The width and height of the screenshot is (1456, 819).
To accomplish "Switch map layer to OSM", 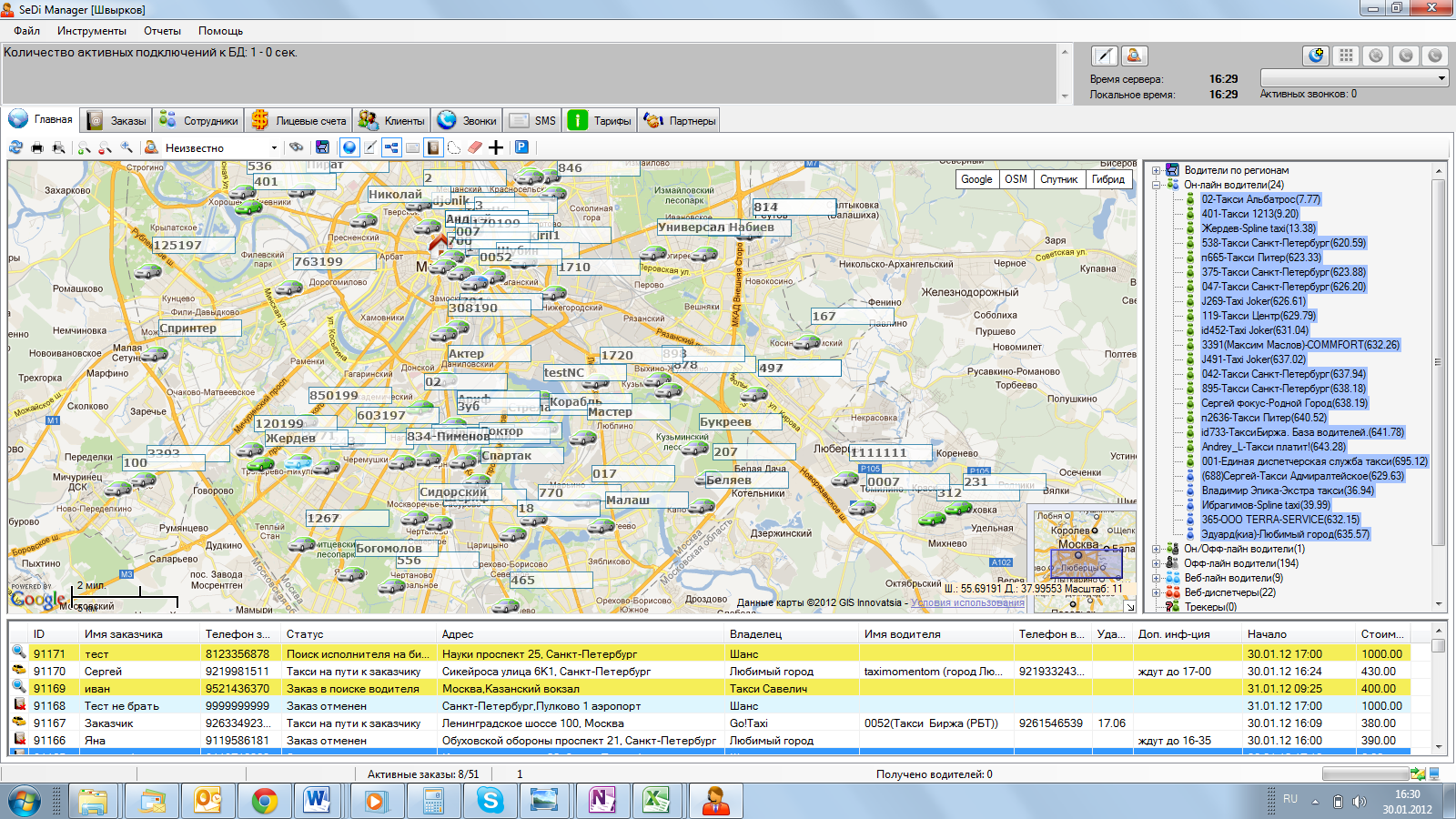I will [x=1016, y=179].
